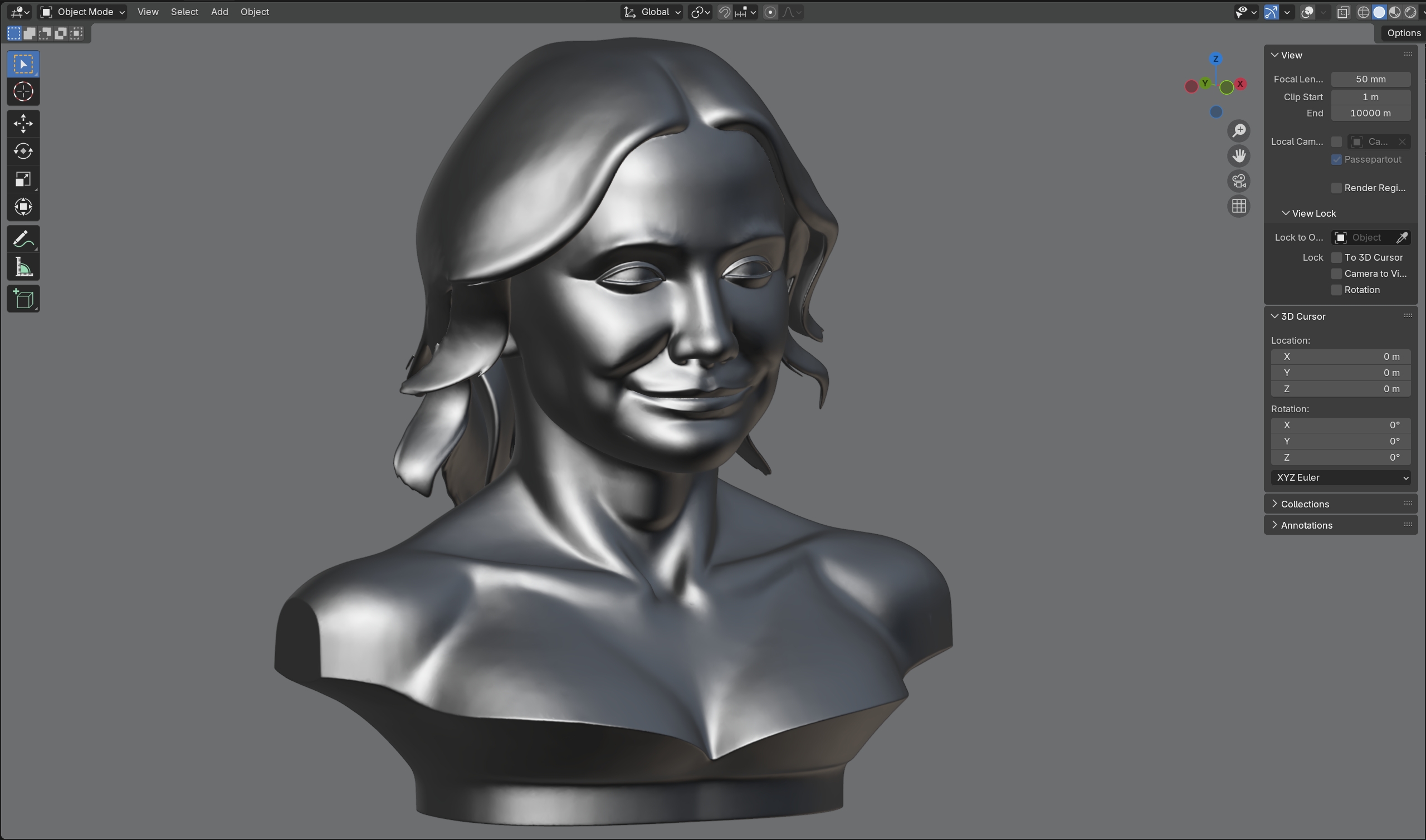Enable Lock To 3D Cursor checkbox
The width and height of the screenshot is (1426, 840).
(x=1336, y=257)
